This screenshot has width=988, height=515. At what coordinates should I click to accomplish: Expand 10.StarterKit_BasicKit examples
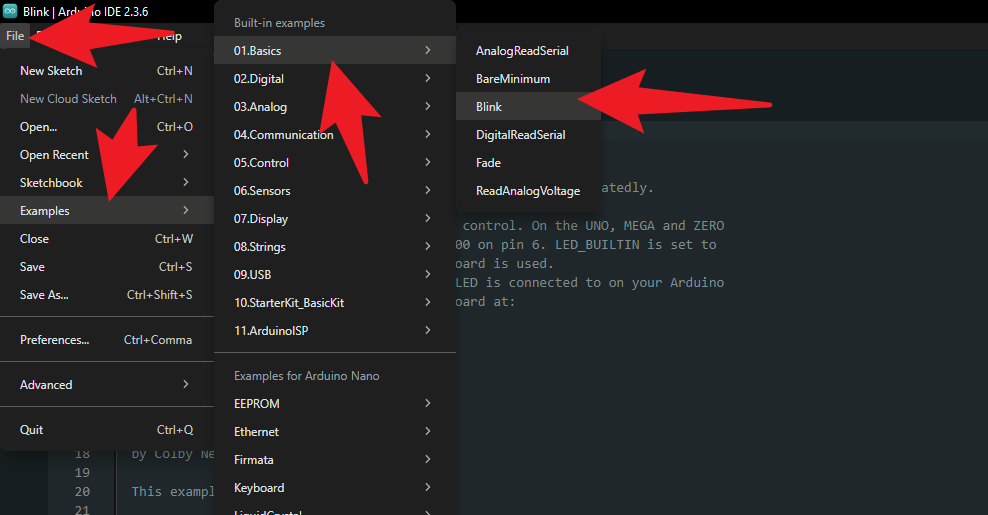(335, 303)
